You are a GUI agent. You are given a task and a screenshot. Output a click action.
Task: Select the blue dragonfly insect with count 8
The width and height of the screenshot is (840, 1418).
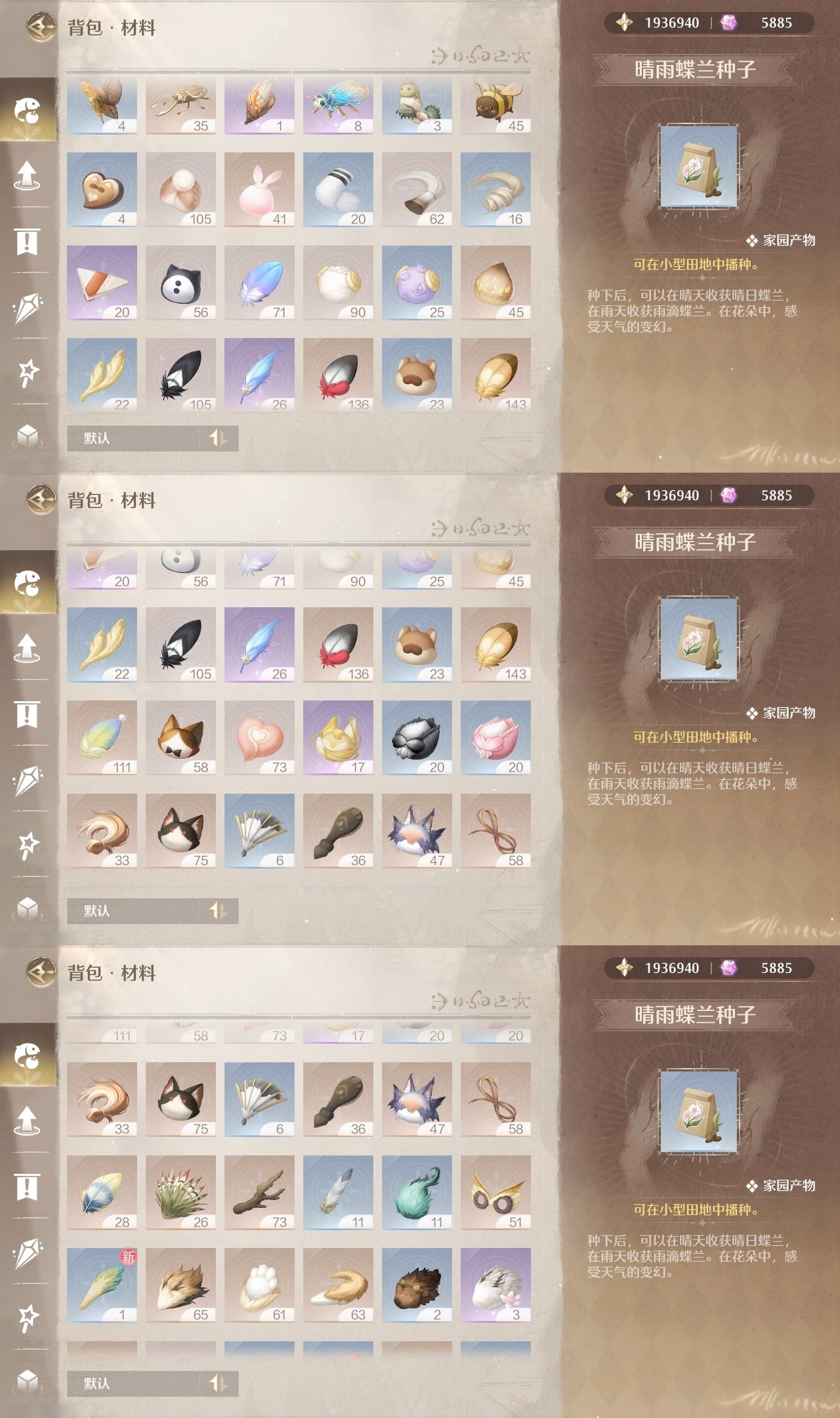(338, 106)
